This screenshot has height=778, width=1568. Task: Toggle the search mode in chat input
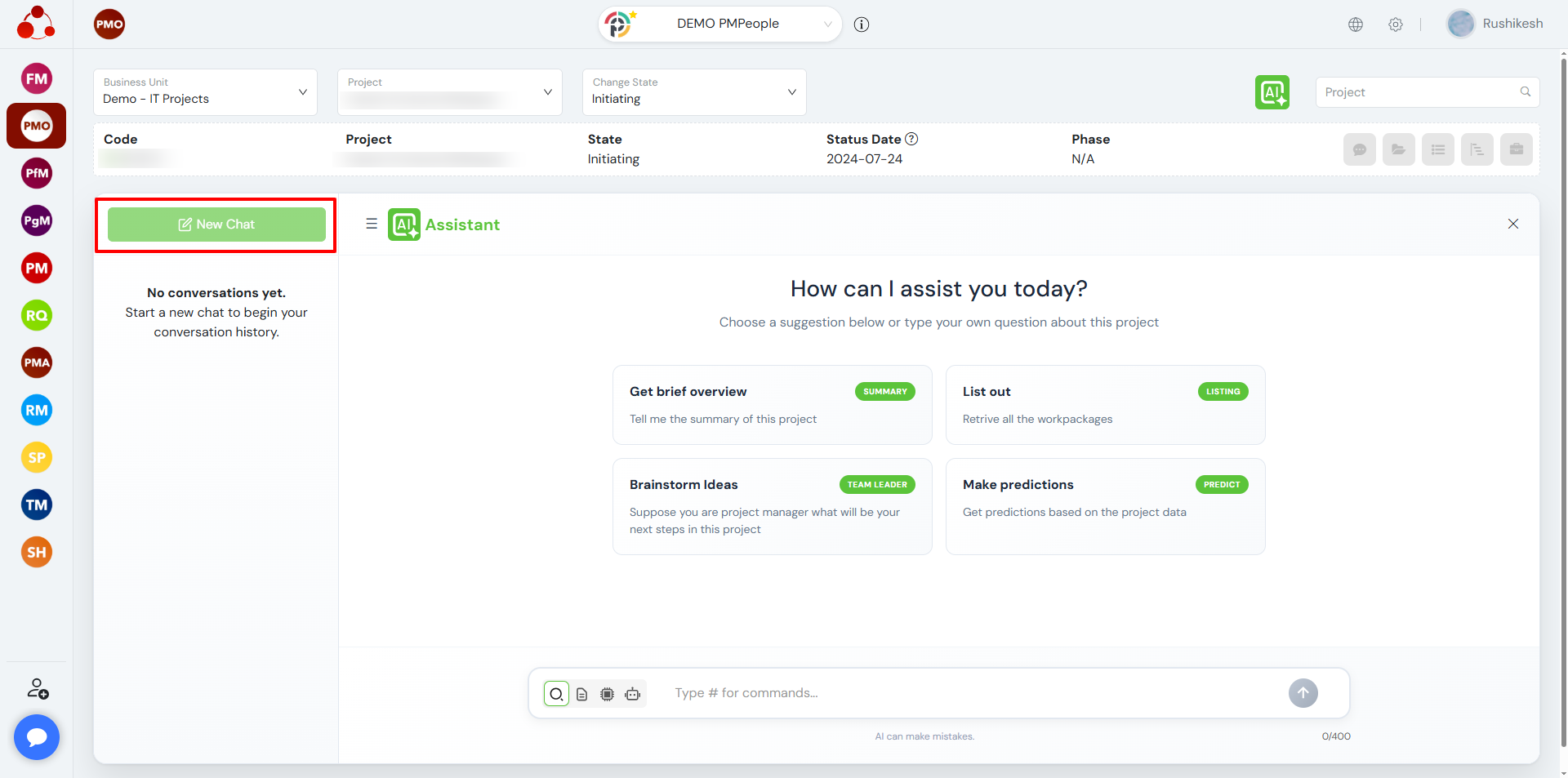(556, 694)
